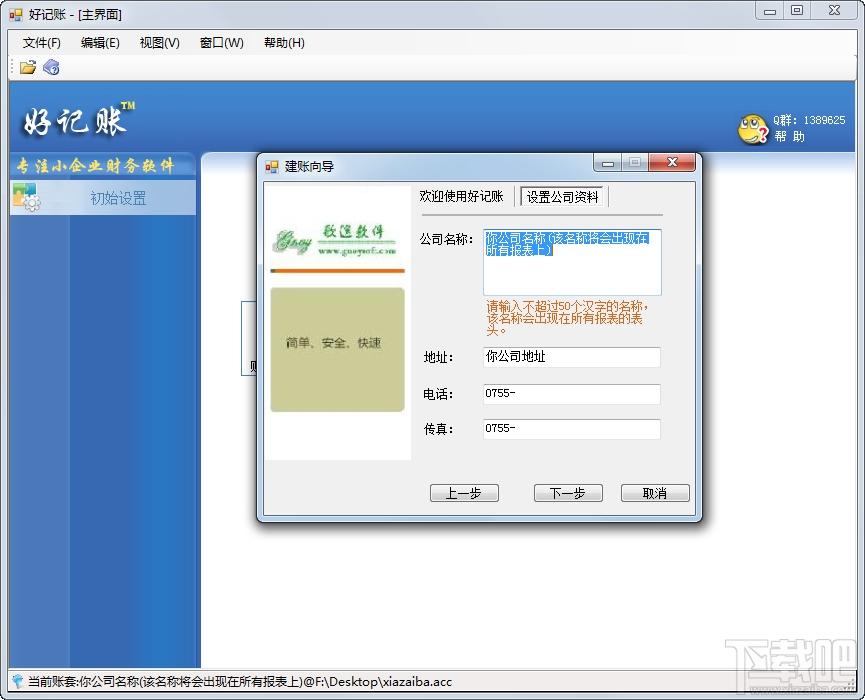Click the status bar account icon

pyautogui.click(x=18, y=681)
